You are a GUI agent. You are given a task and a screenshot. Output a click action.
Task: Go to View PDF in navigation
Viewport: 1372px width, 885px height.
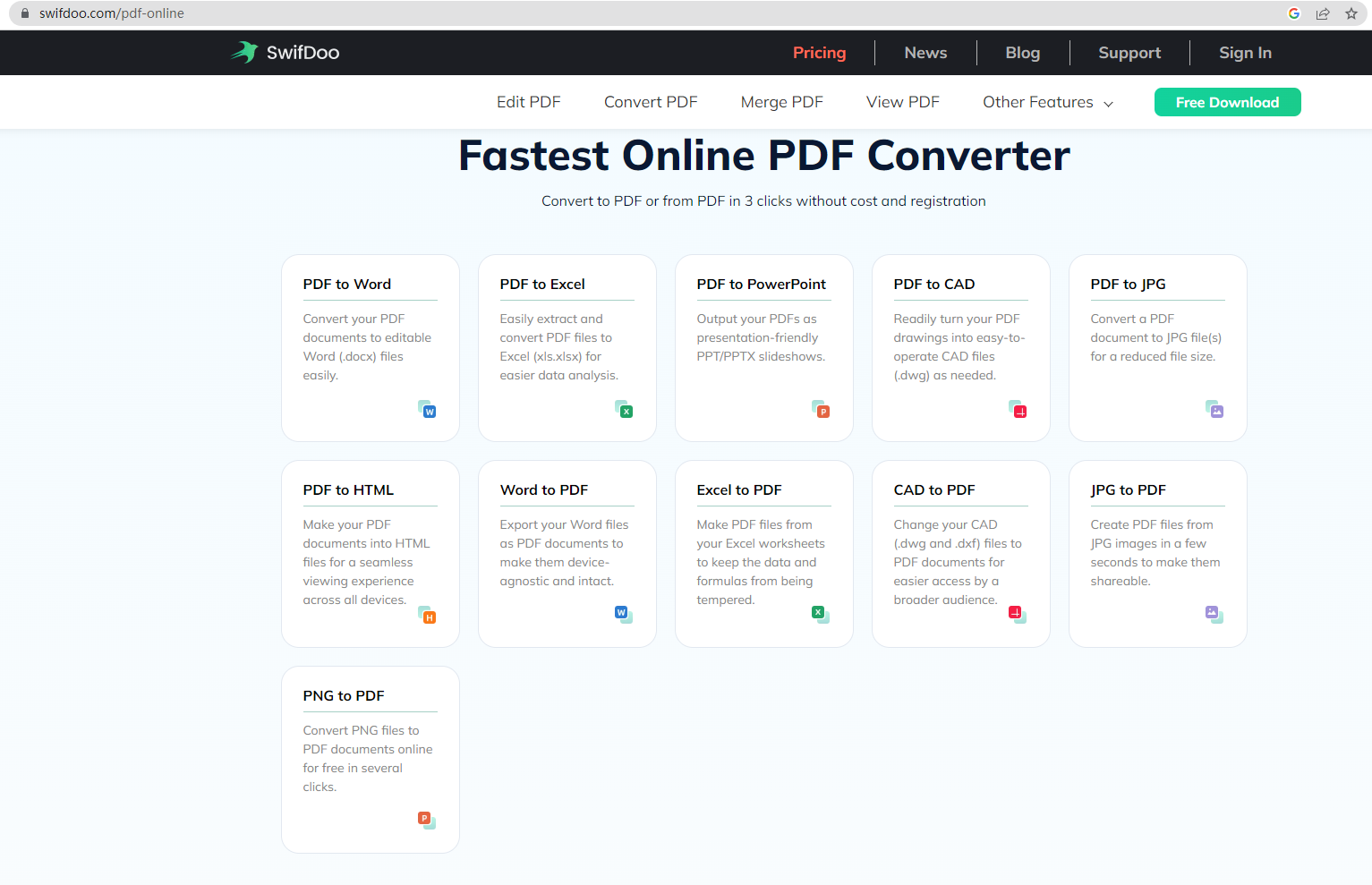(x=902, y=102)
